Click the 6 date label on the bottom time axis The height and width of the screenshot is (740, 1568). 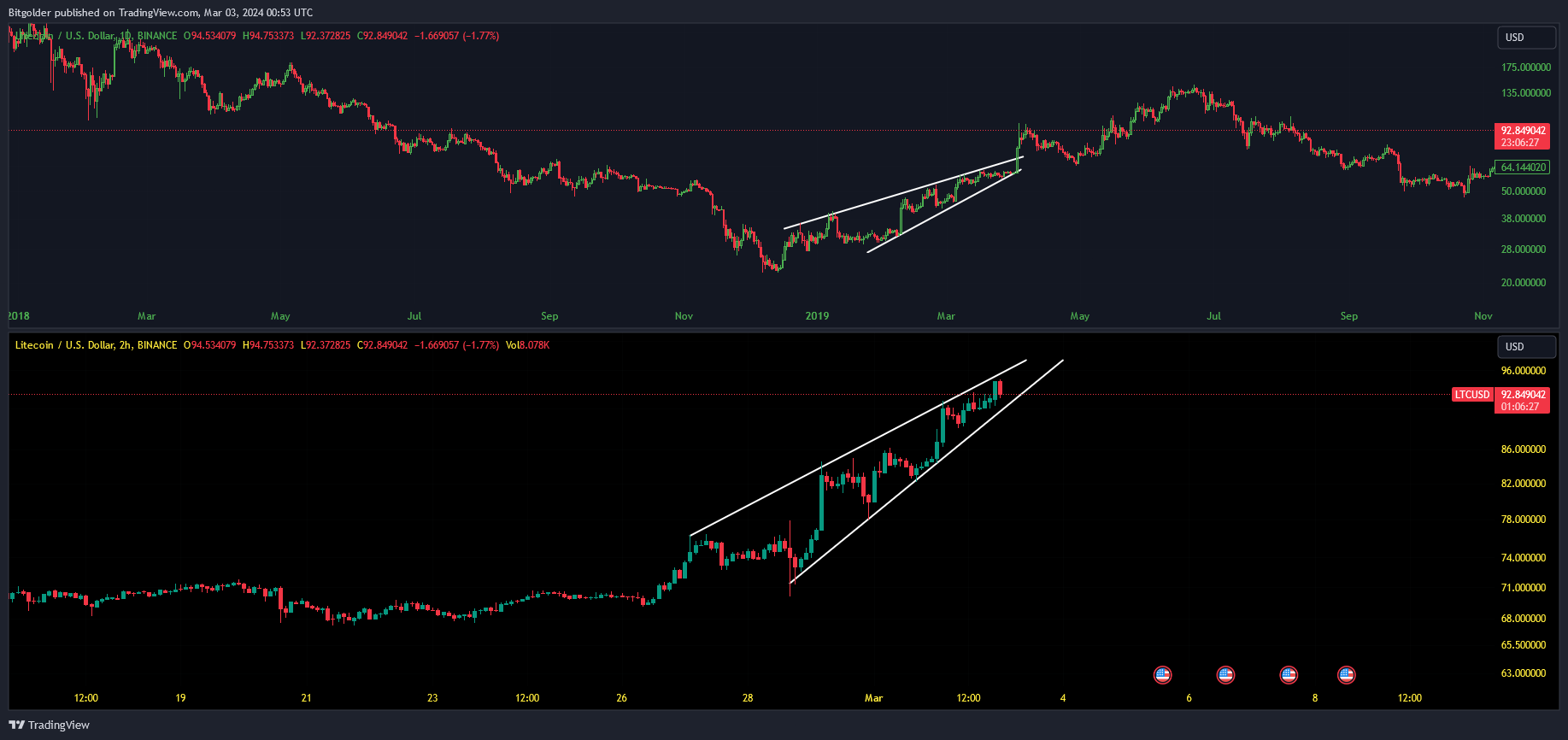click(x=1189, y=698)
